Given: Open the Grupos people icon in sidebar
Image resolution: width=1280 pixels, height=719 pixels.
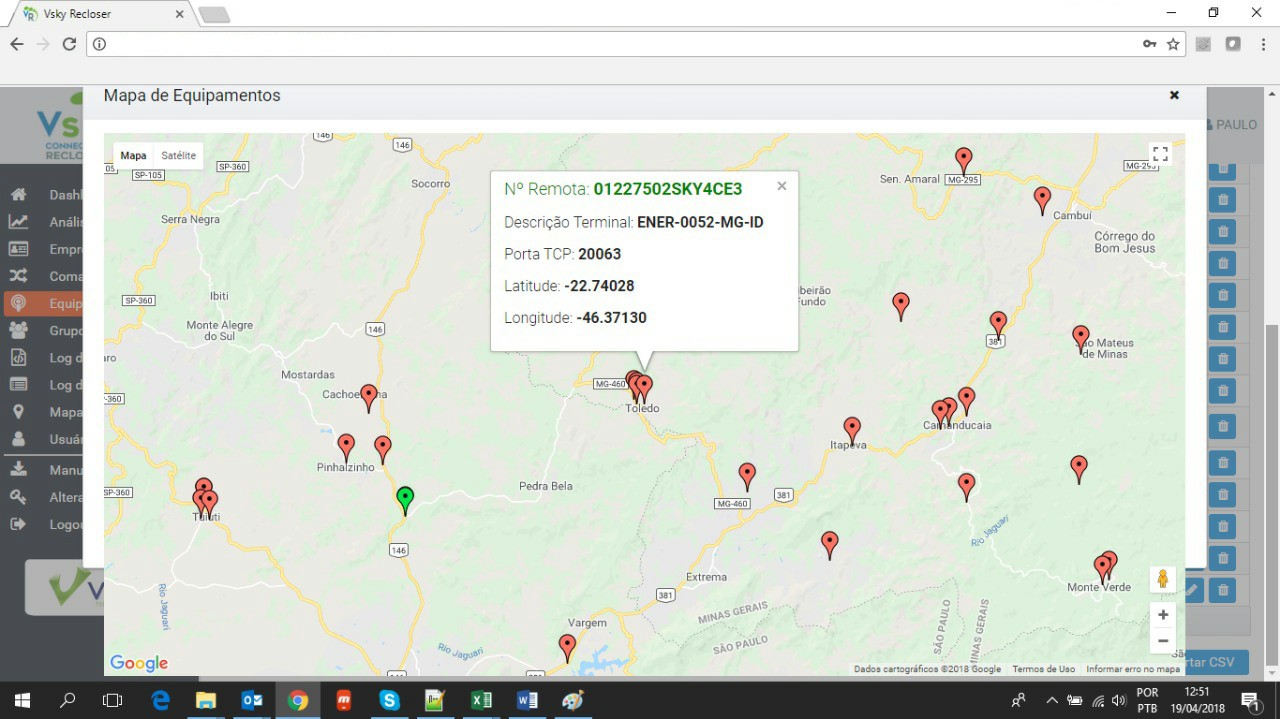Looking at the screenshot, I should tap(18, 330).
